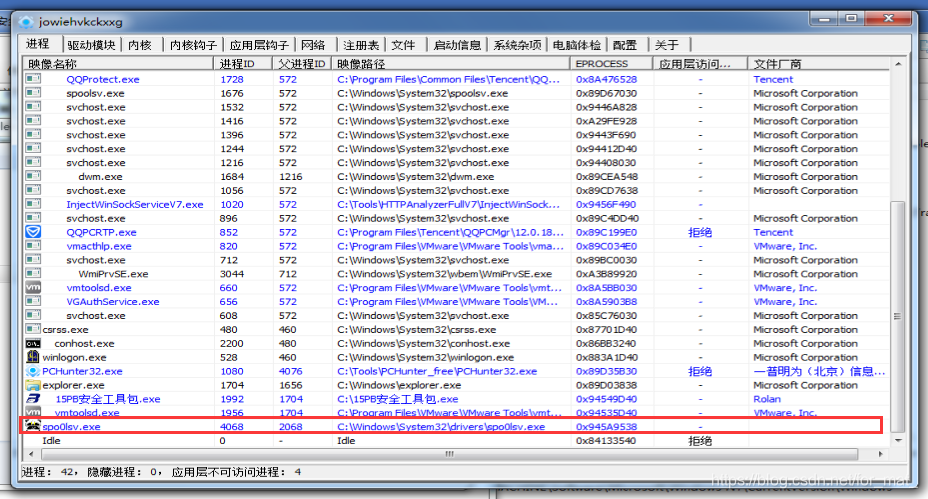Click the dwm.exe process icon

(x=33, y=176)
